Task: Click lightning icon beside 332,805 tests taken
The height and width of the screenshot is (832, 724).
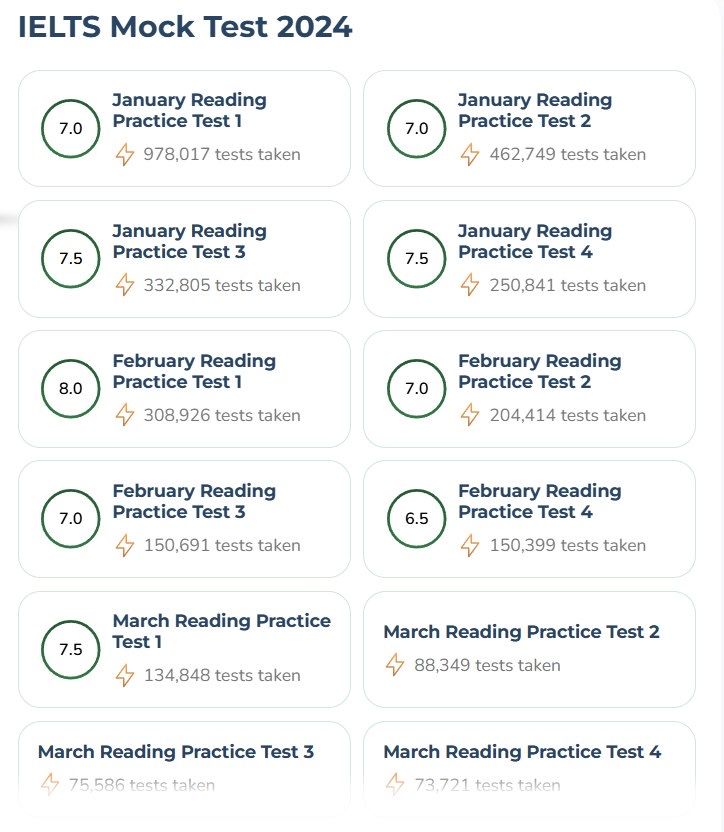Action: (125, 285)
